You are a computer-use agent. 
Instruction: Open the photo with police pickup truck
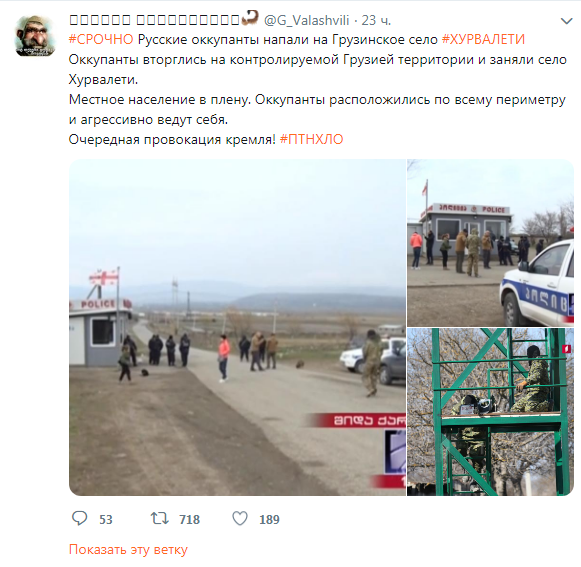(490, 243)
